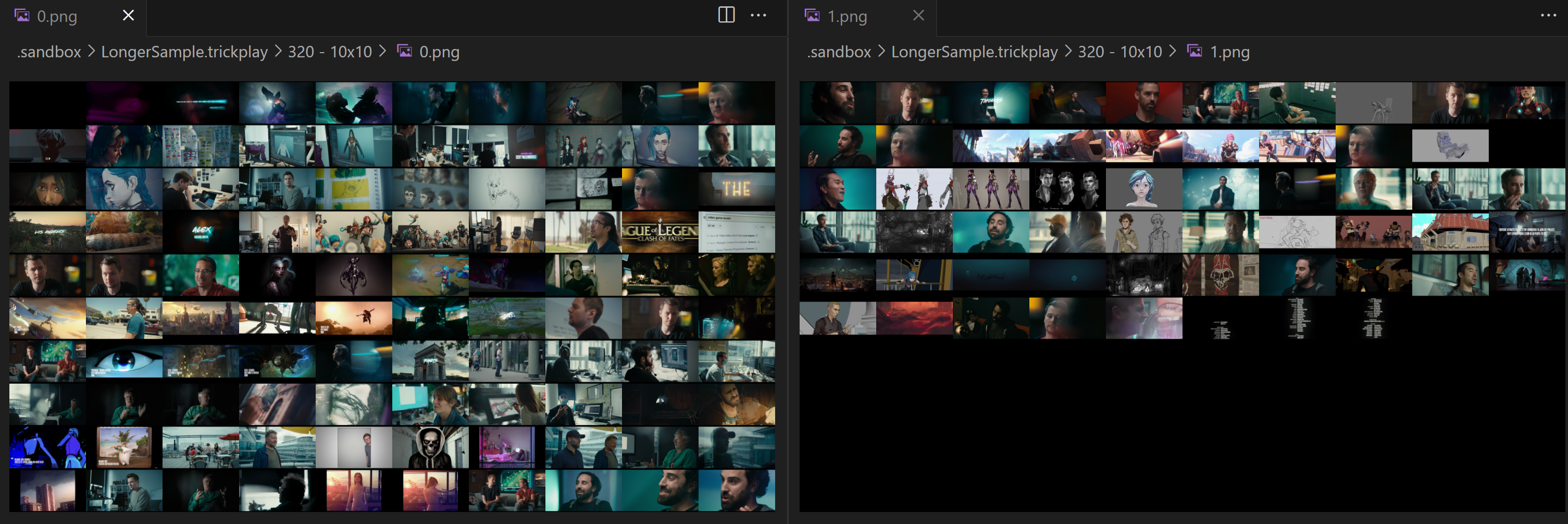Switch to the 1.png editor tab
Viewport: 1568px width, 524px height.
pyautogui.click(x=863, y=17)
